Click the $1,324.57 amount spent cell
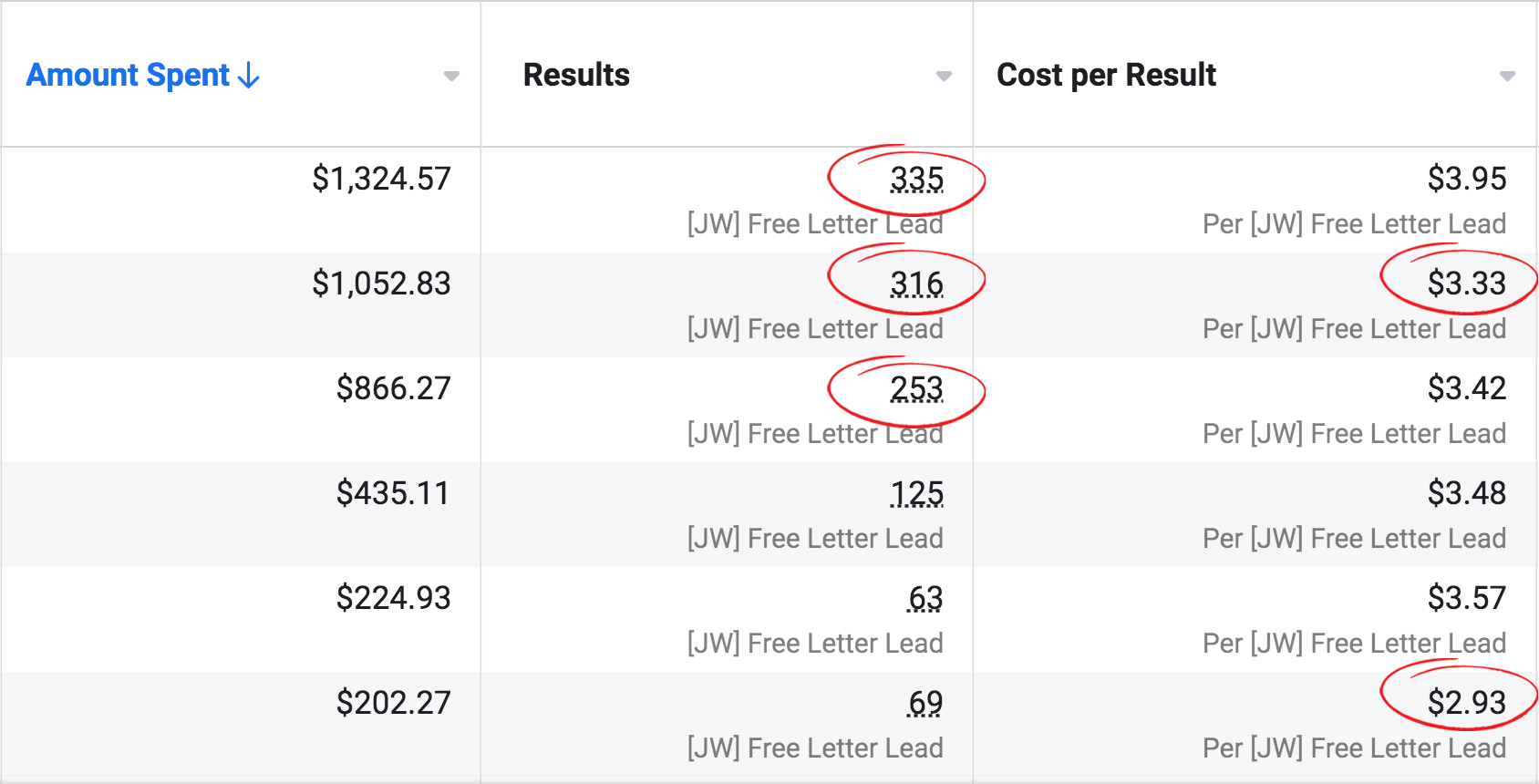The width and height of the screenshot is (1539, 784). [x=381, y=179]
